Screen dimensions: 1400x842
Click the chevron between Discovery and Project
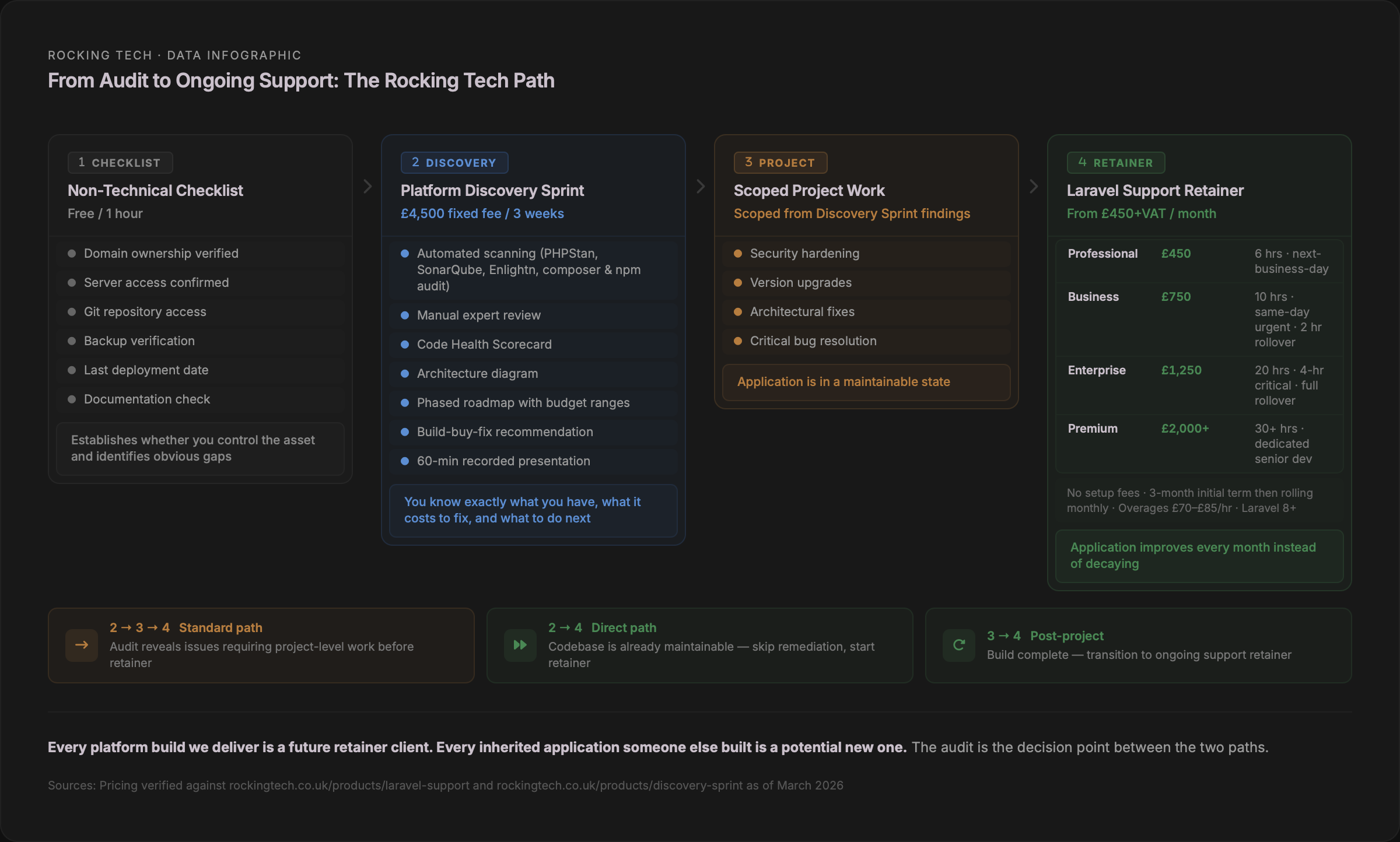click(x=700, y=185)
